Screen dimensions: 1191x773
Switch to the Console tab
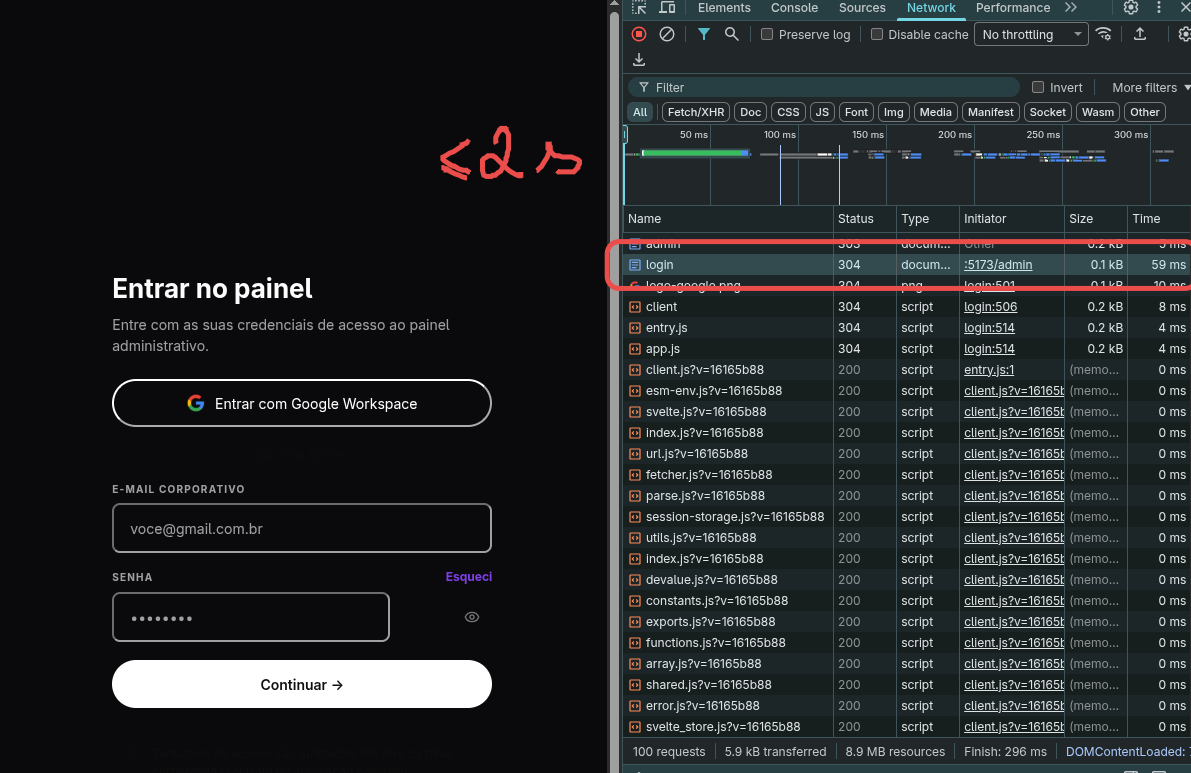point(795,8)
